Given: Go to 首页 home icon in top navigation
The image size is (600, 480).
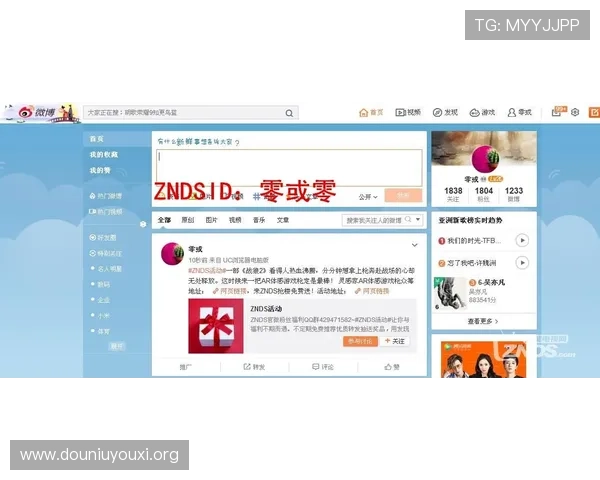Looking at the screenshot, I should (371, 113).
